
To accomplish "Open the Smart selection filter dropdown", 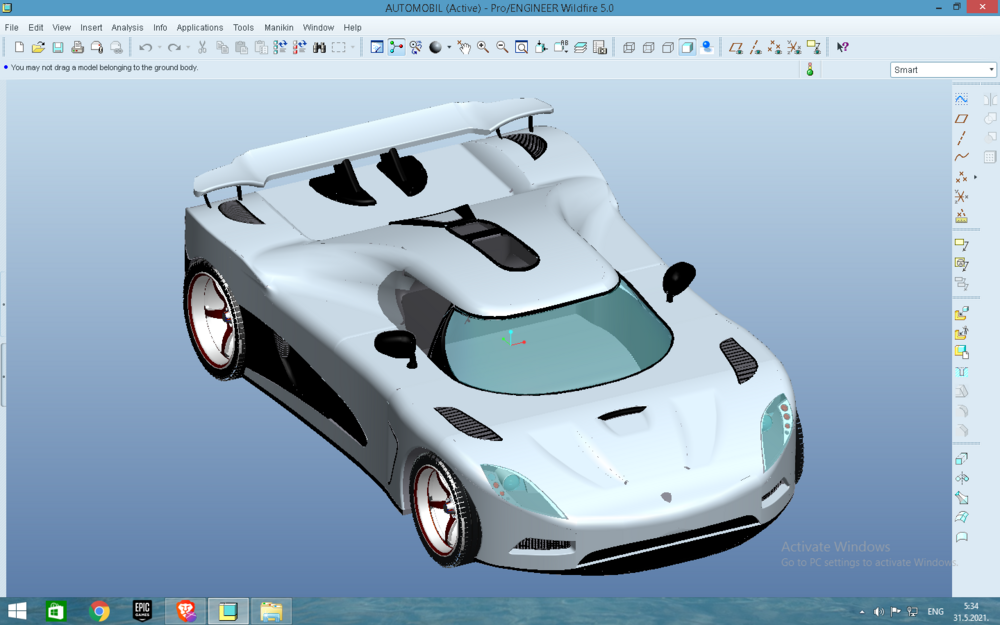I will click(943, 70).
